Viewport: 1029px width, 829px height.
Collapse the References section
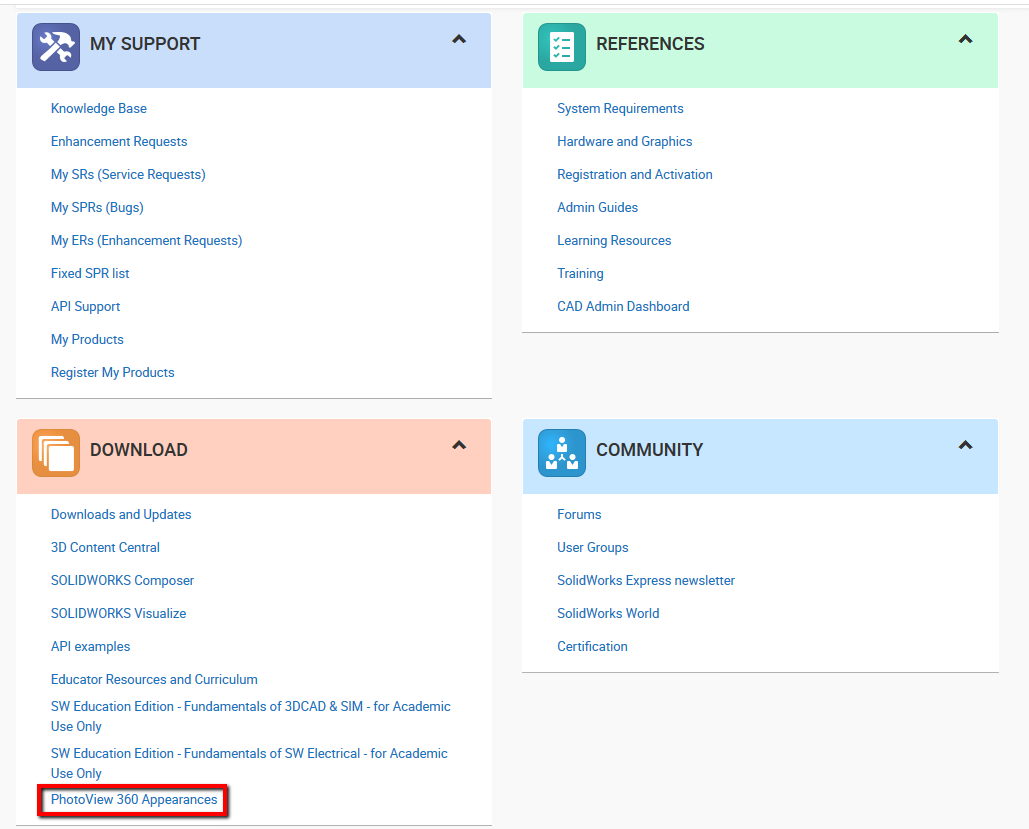[x=965, y=39]
